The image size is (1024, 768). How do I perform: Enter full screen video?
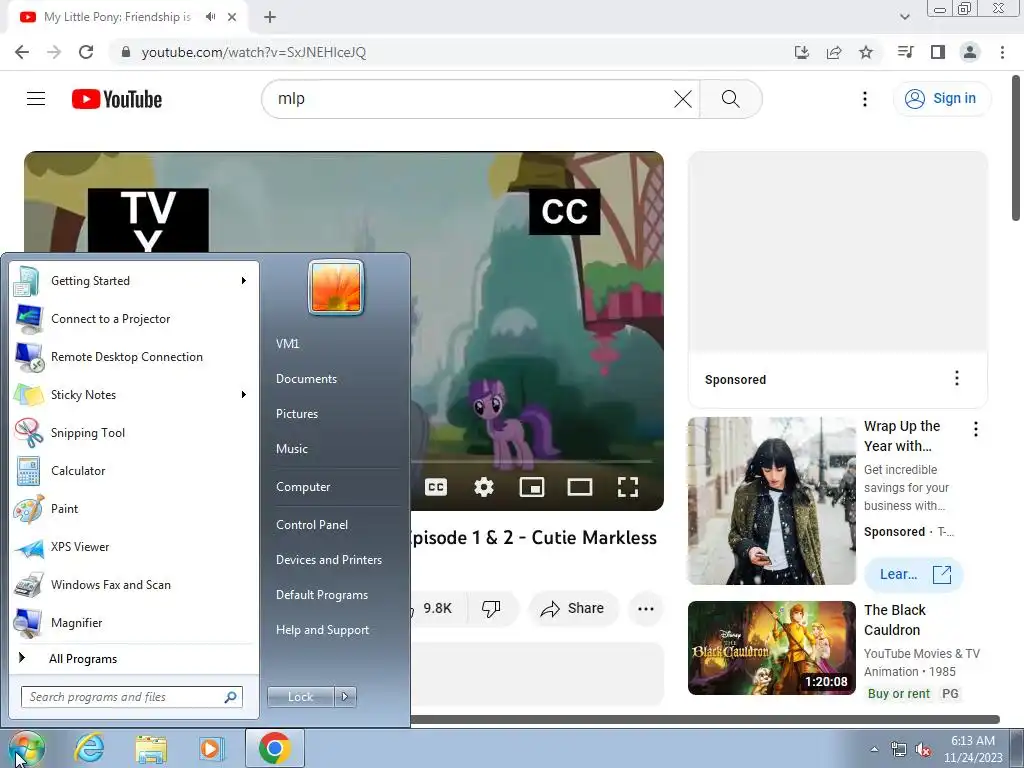pos(628,487)
